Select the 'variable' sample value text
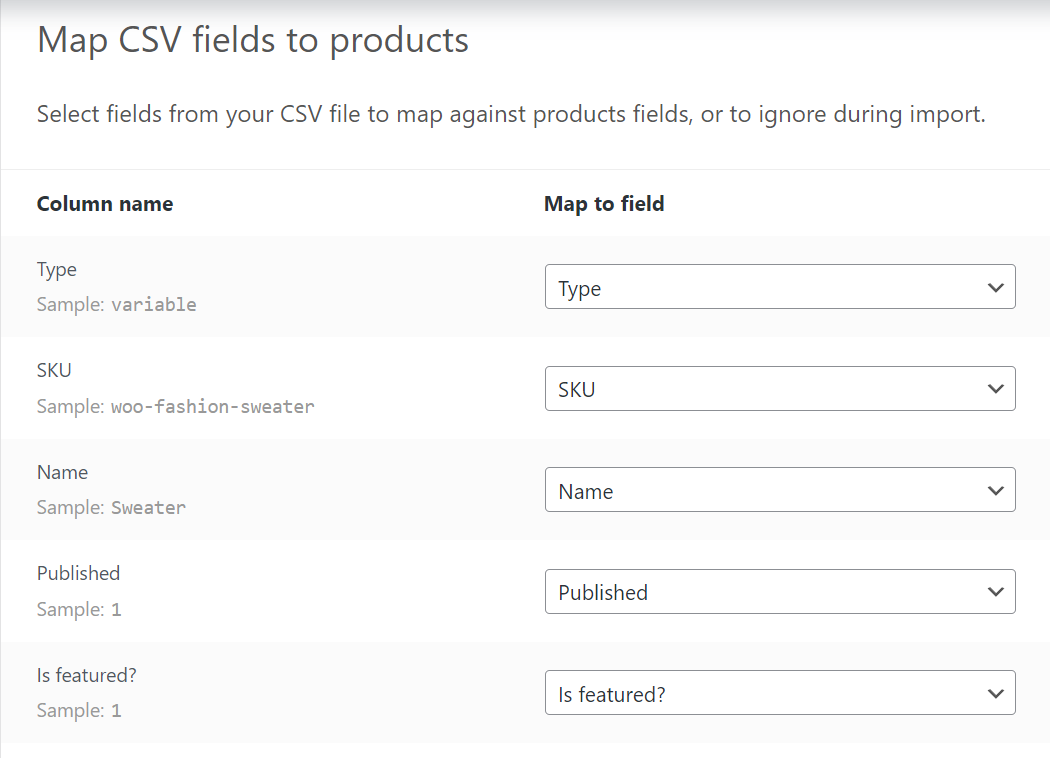Viewport: 1050px width, 758px height. coord(154,305)
